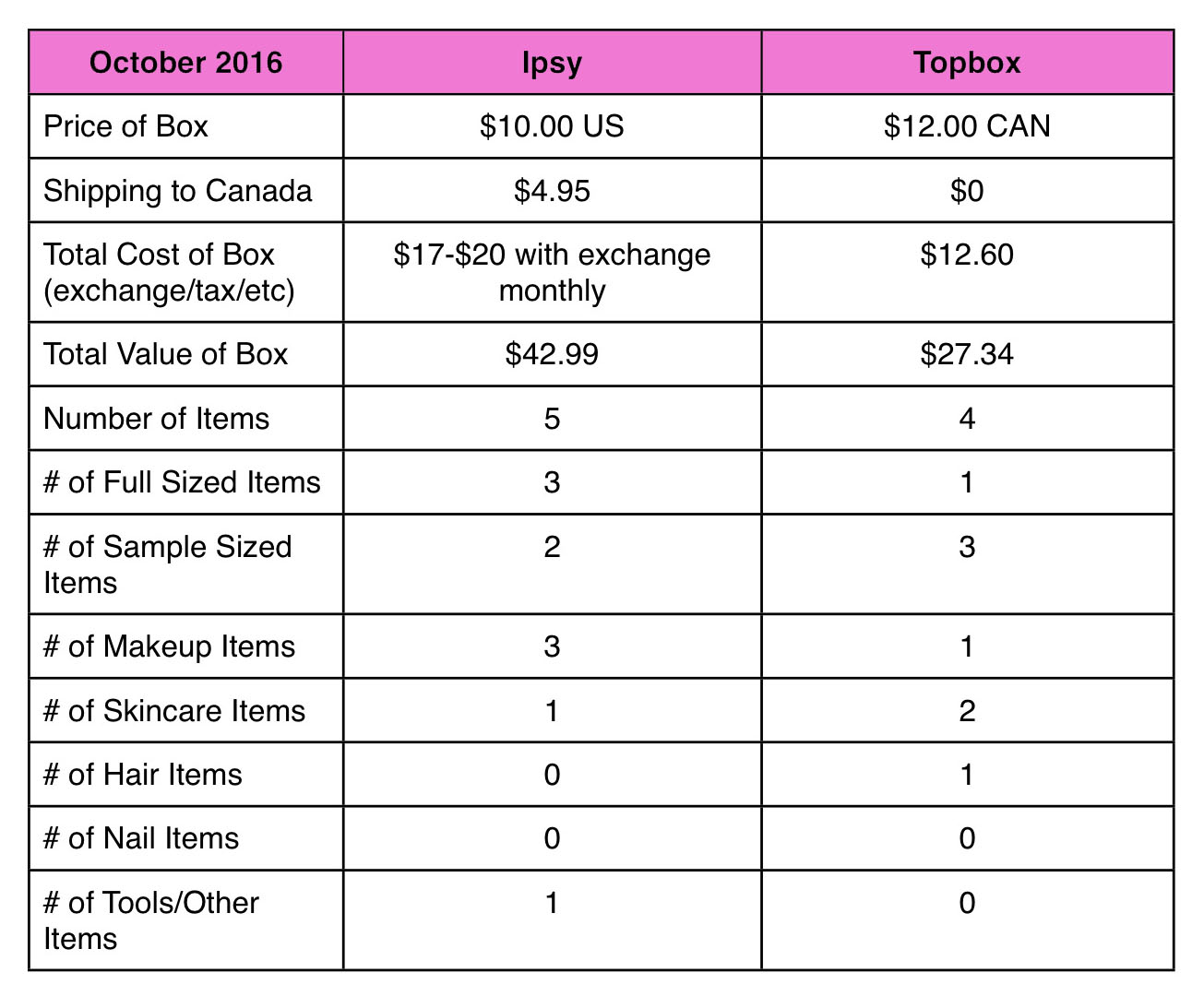Select the $17-$20 with exchange monthly cell
Image resolution: width=1204 pixels, height=1008 pixels.
click(552, 272)
